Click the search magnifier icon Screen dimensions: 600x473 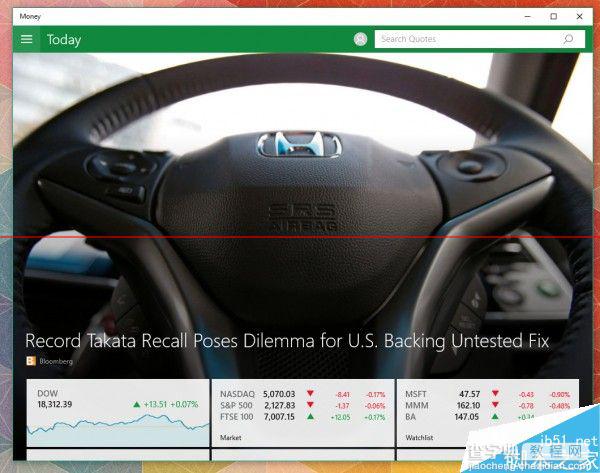tap(568, 39)
